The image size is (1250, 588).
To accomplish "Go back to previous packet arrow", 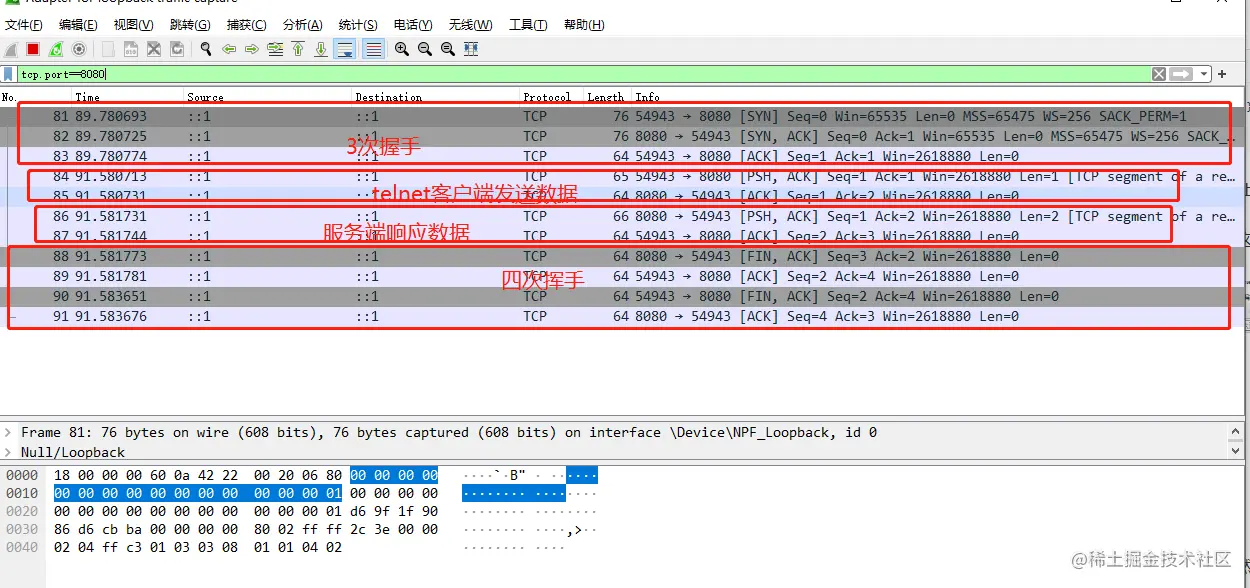I will (x=229, y=49).
